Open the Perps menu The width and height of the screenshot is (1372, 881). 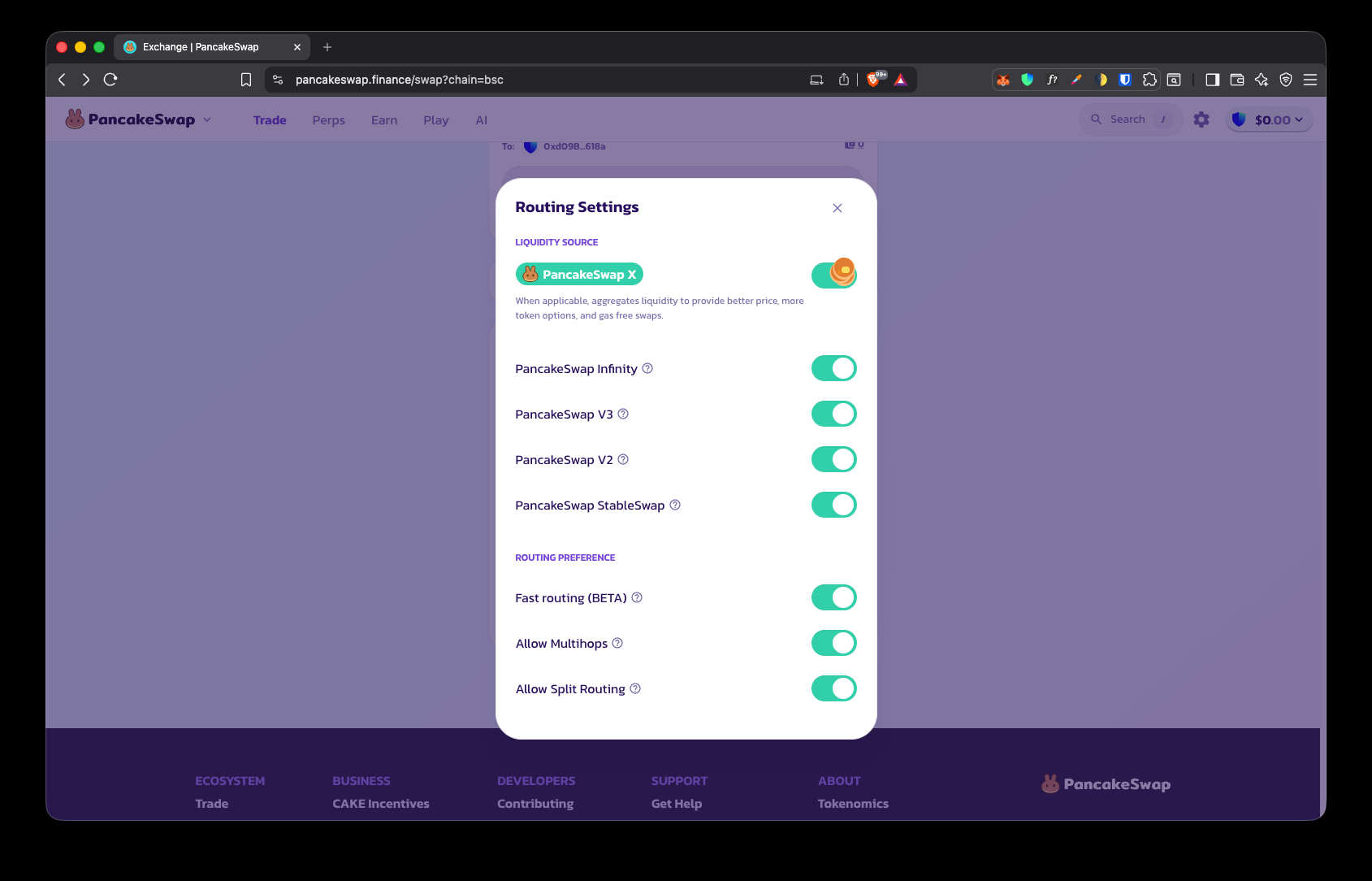(329, 120)
